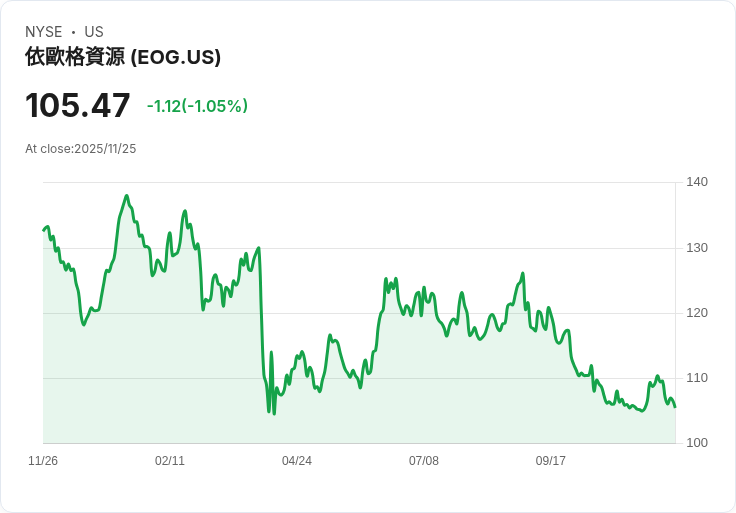Click the At close:2025/11/25 date text

coord(81,149)
